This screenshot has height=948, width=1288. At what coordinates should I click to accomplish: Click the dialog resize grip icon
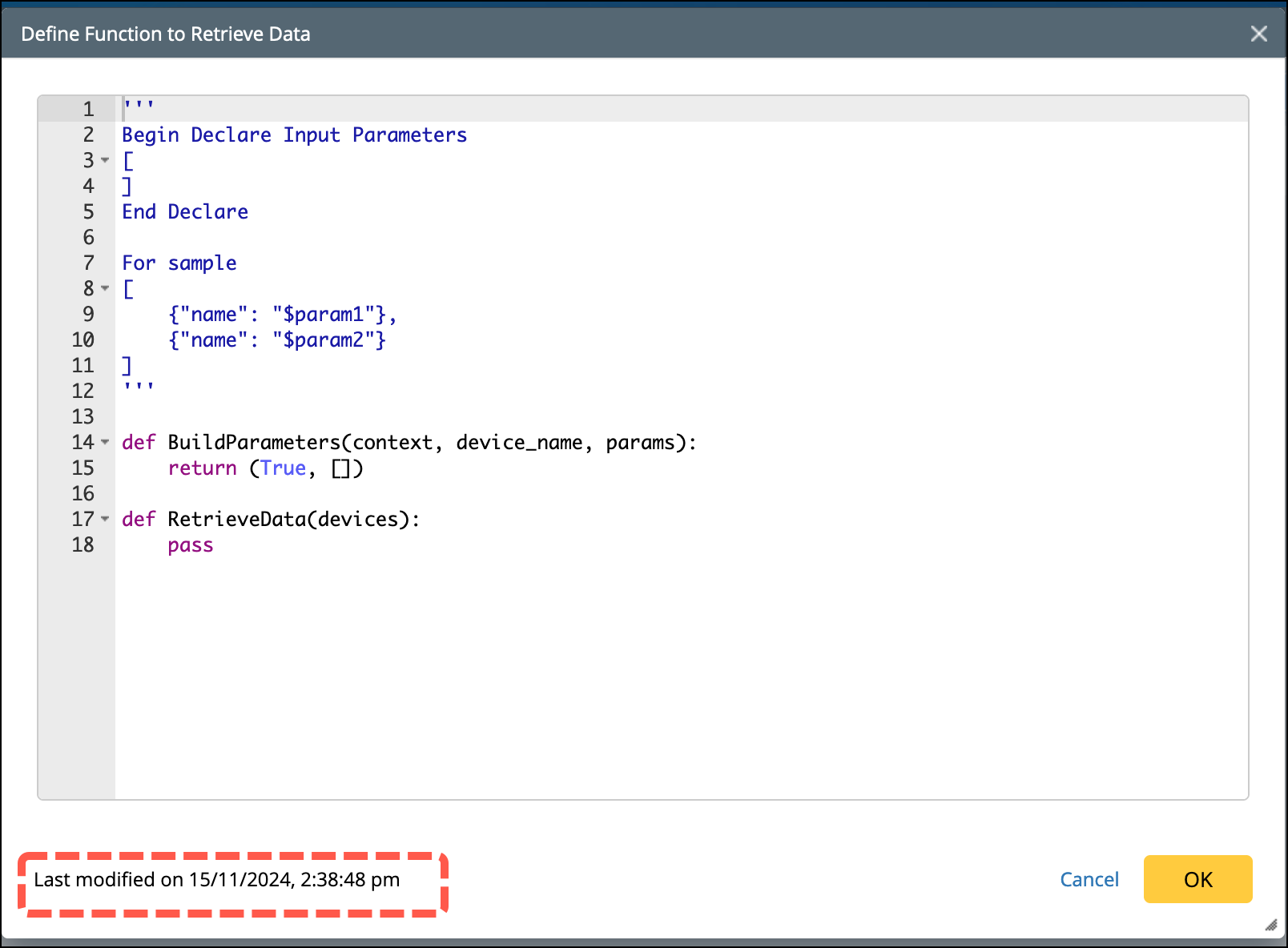[1271, 925]
